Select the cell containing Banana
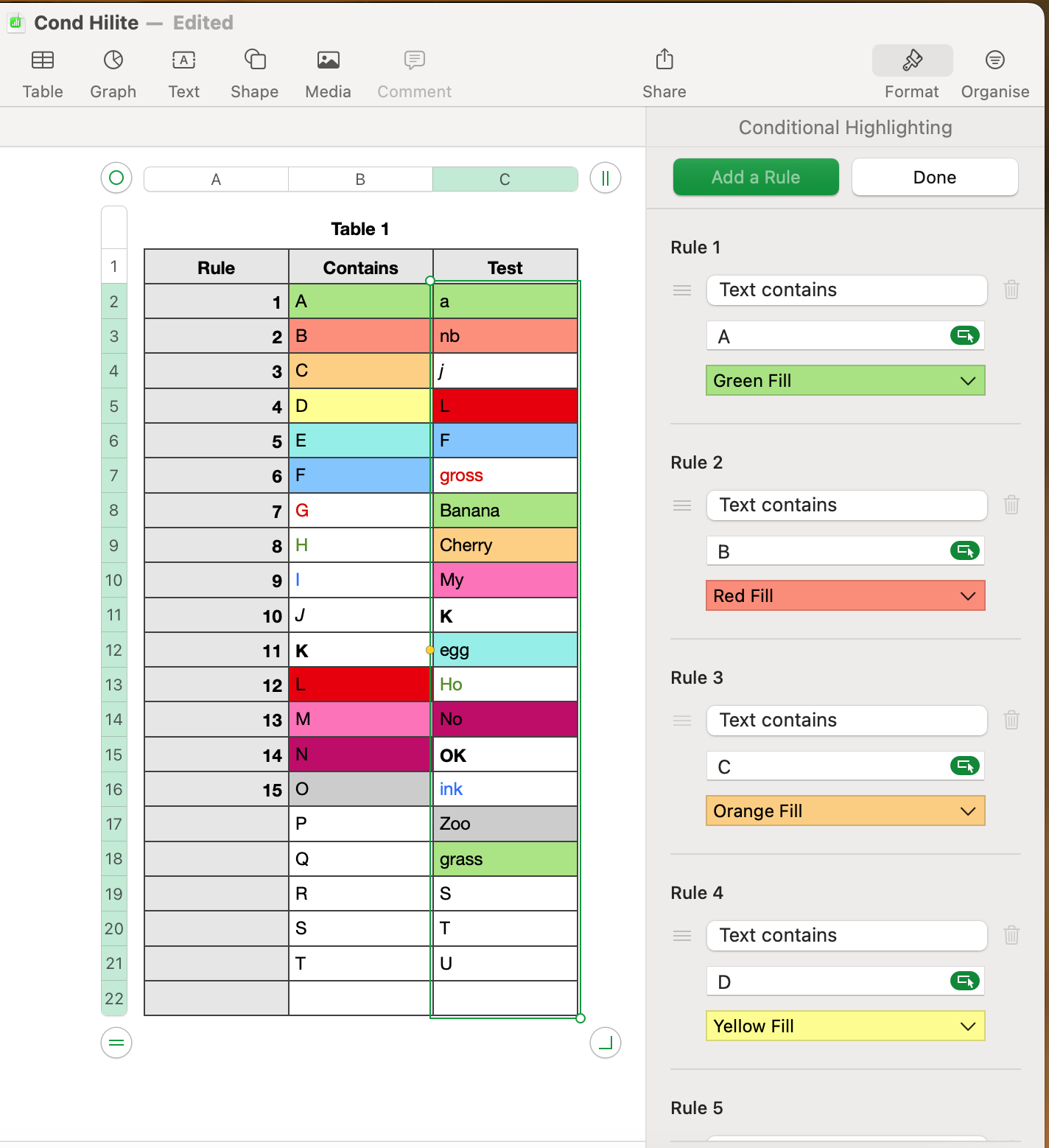This screenshot has height=1148, width=1049. (x=505, y=511)
